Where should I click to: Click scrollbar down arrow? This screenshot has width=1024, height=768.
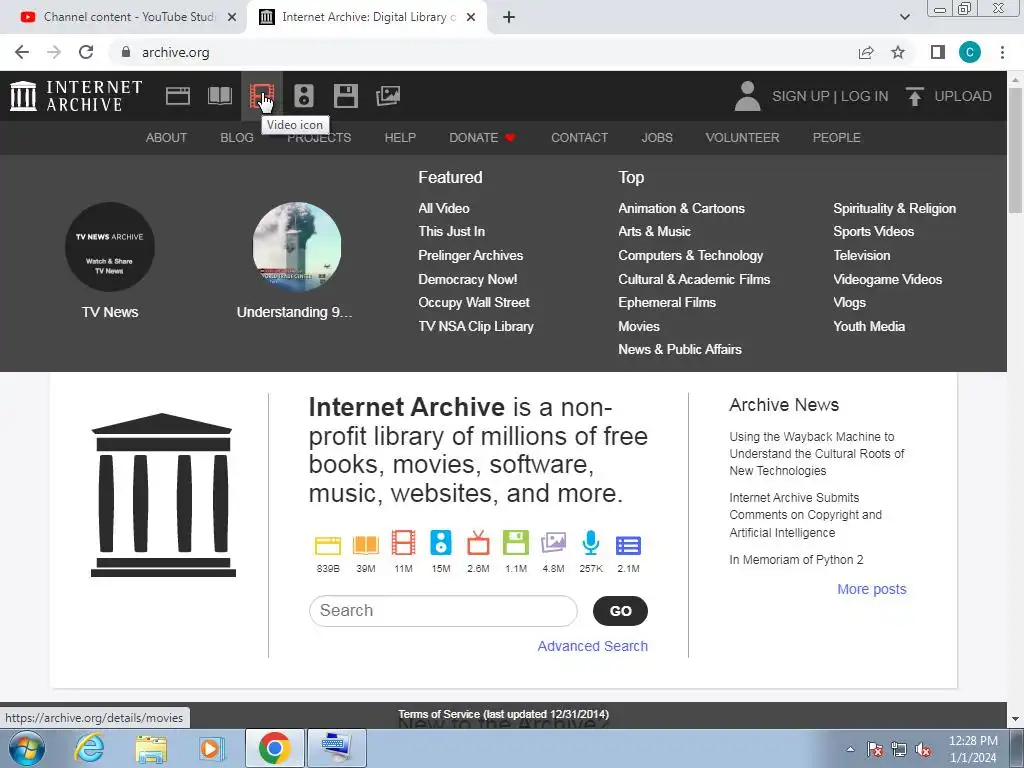point(1015,719)
